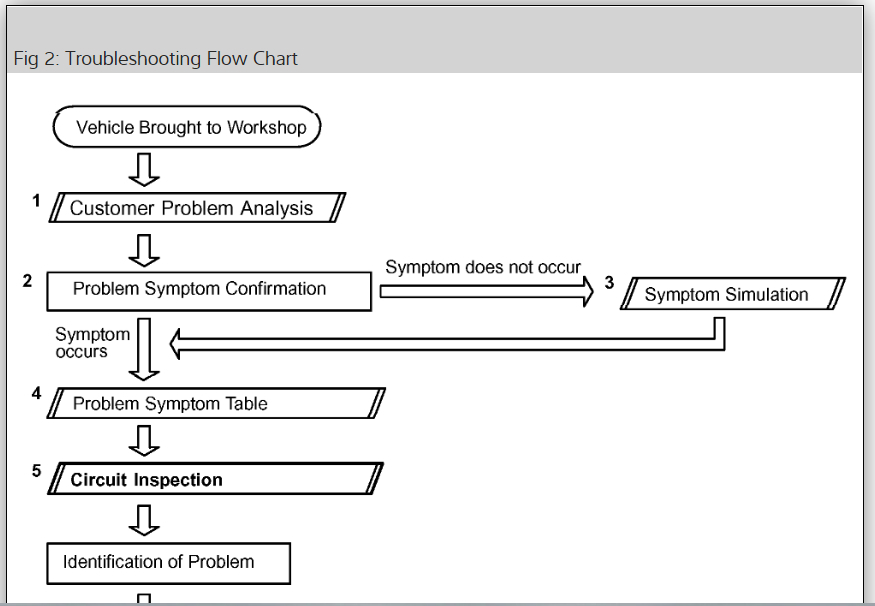Select the "Symptom Simulation" box

729,295
